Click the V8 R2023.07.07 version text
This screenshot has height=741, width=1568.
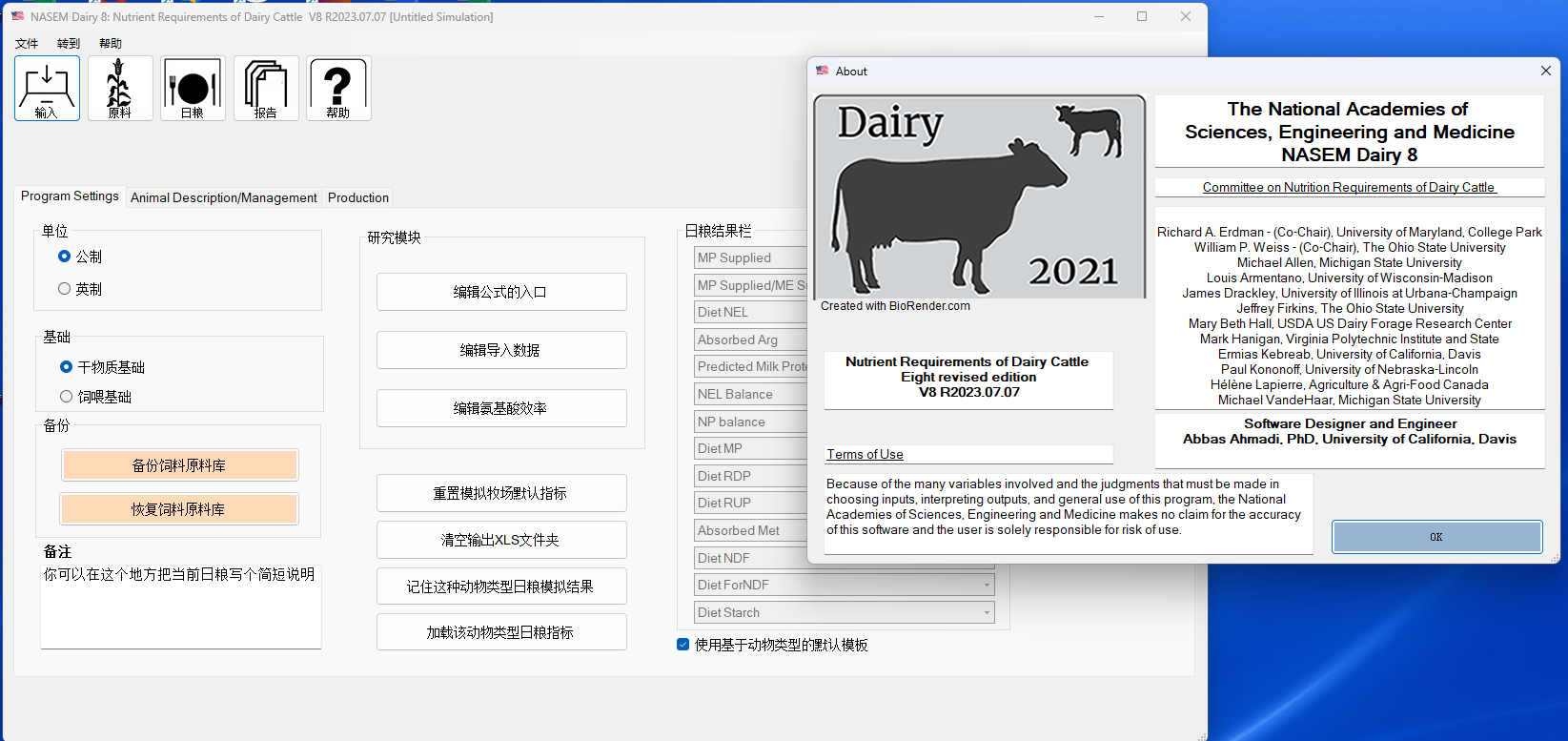click(x=968, y=392)
